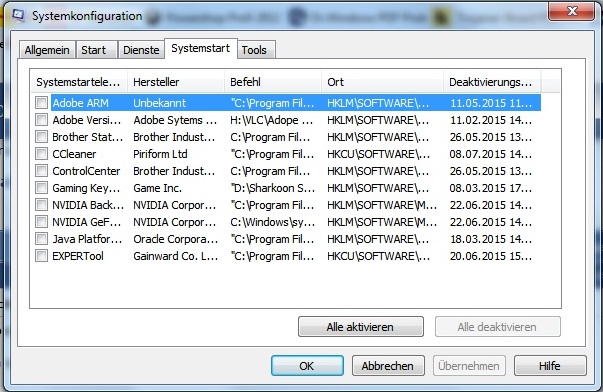
Task: Click Oracle Corpora... manufacturer cell
Action: click(176, 239)
